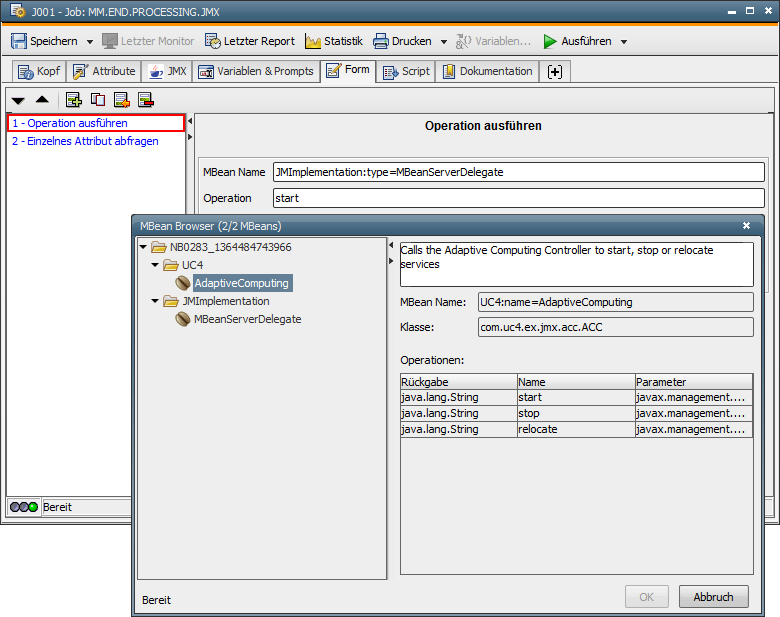
Task: Open the Ausführen dropdown arrow
Action: [624, 42]
